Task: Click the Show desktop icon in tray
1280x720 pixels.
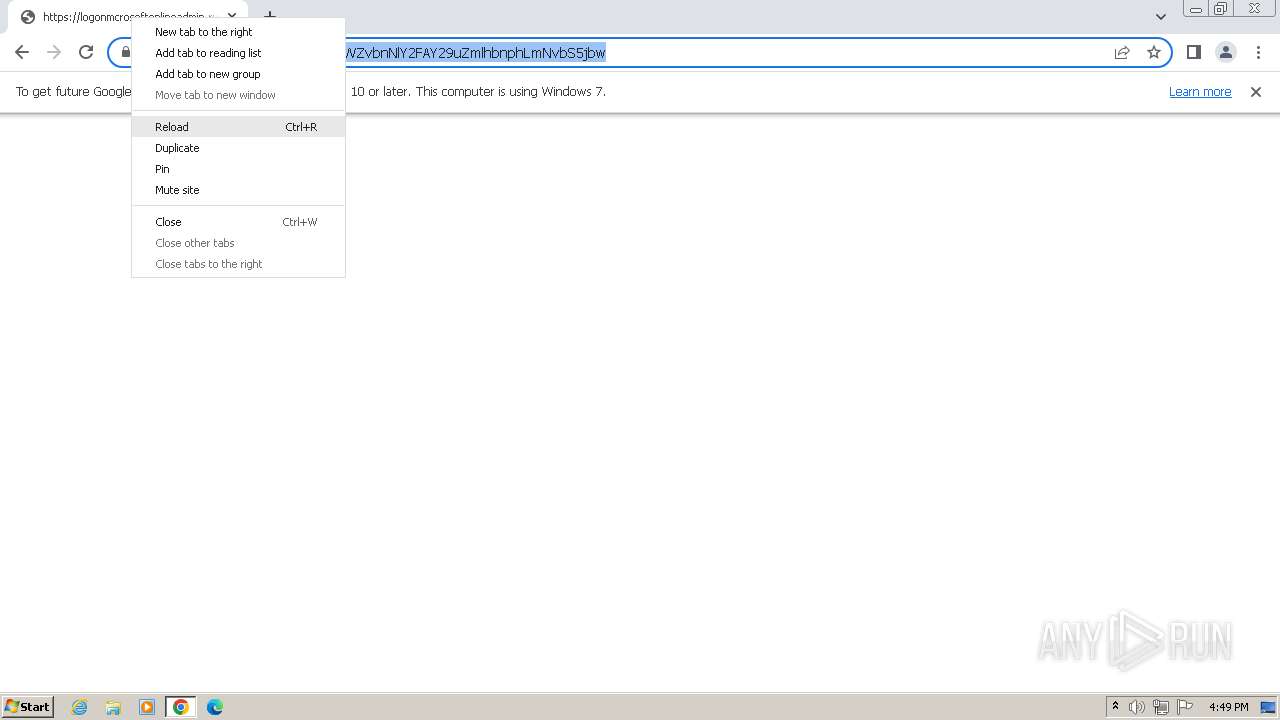Action: [1268, 707]
